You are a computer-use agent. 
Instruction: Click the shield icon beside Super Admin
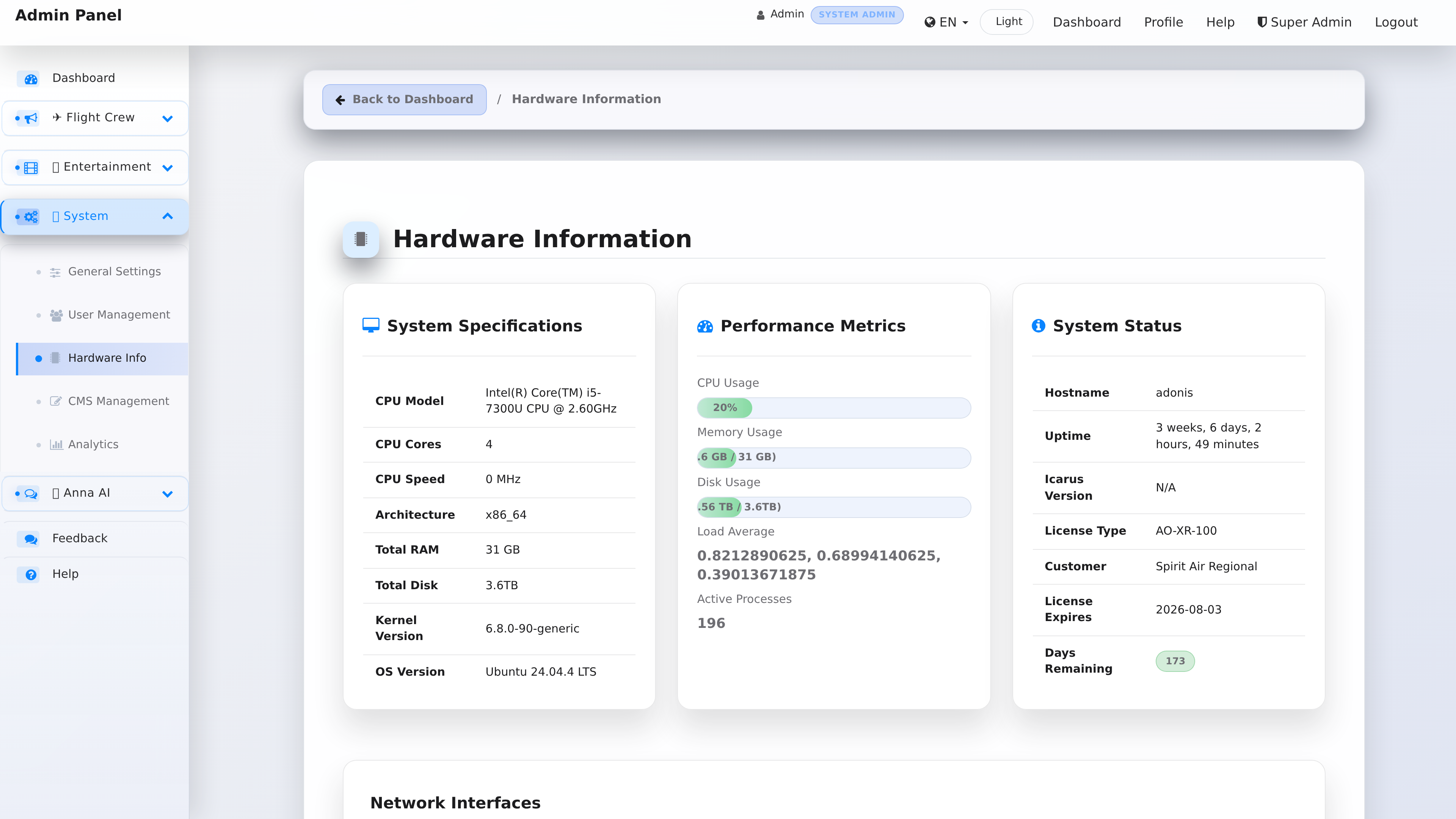pyautogui.click(x=1261, y=22)
